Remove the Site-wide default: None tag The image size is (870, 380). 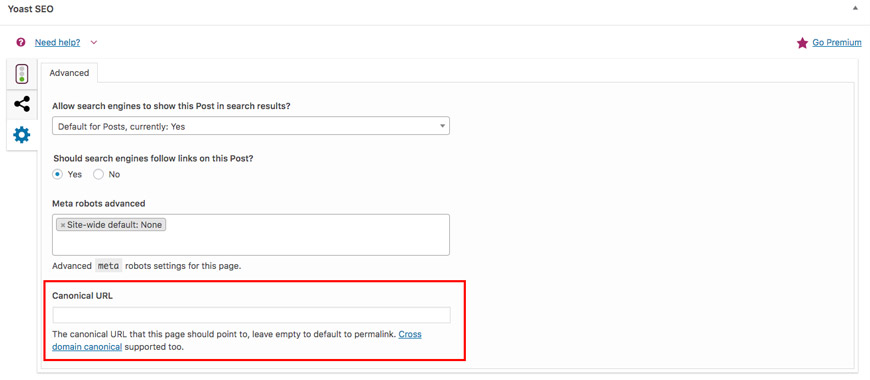pyautogui.click(x=63, y=225)
